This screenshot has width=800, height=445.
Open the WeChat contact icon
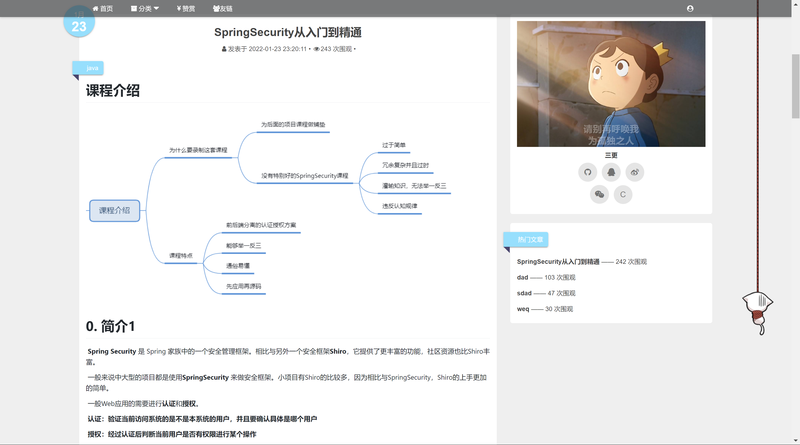pyautogui.click(x=599, y=194)
